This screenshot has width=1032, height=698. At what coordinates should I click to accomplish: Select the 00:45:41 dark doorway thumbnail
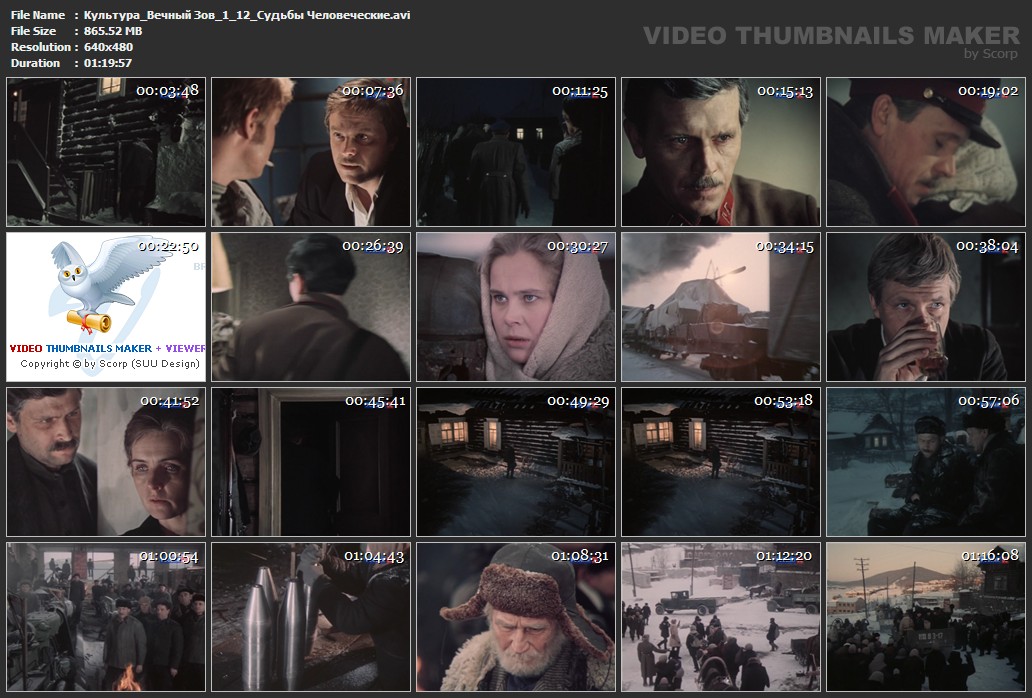(x=310, y=462)
